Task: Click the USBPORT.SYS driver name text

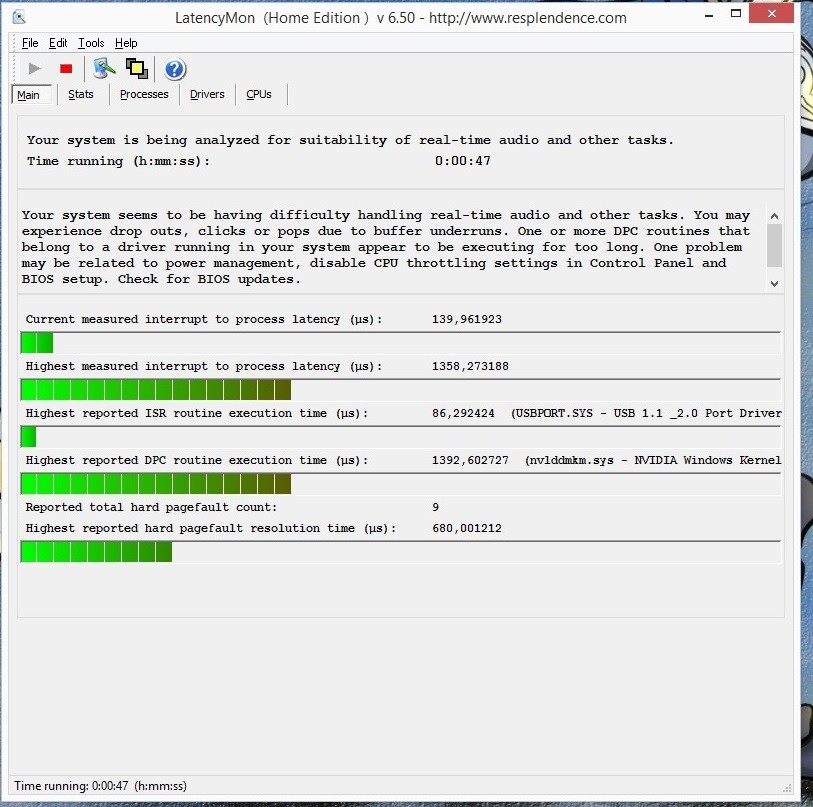Action: coord(646,414)
